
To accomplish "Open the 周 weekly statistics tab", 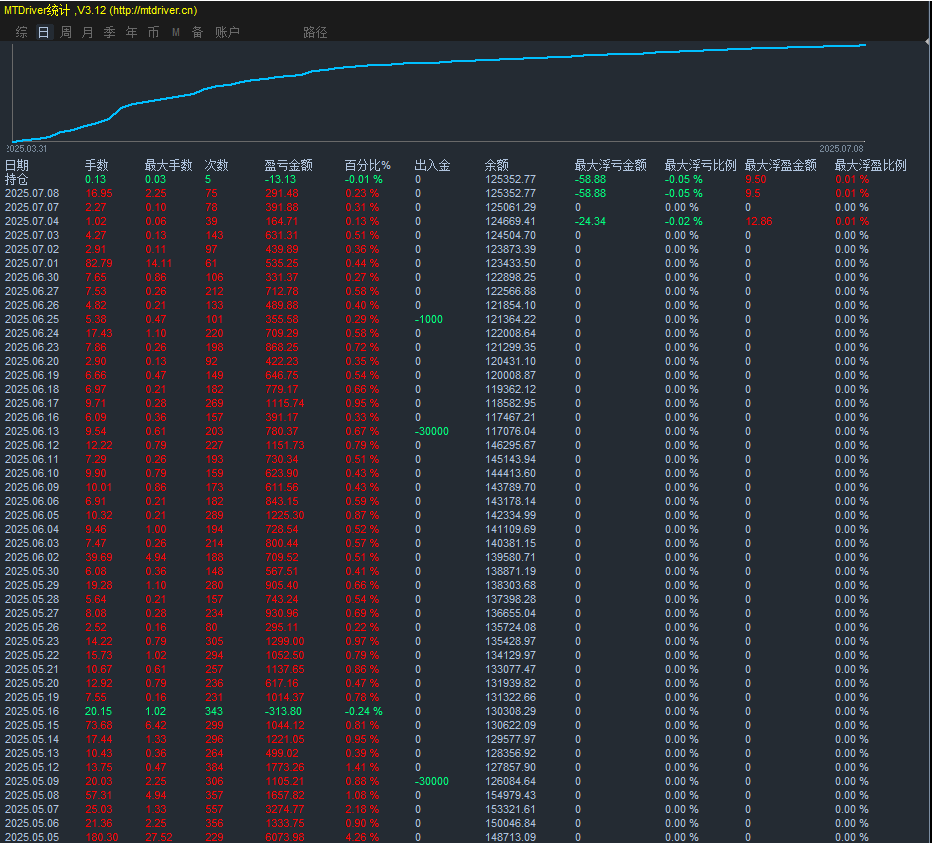I will (x=66, y=32).
